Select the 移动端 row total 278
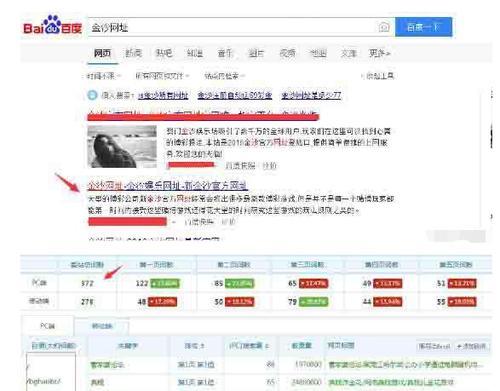 [x=87, y=302]
